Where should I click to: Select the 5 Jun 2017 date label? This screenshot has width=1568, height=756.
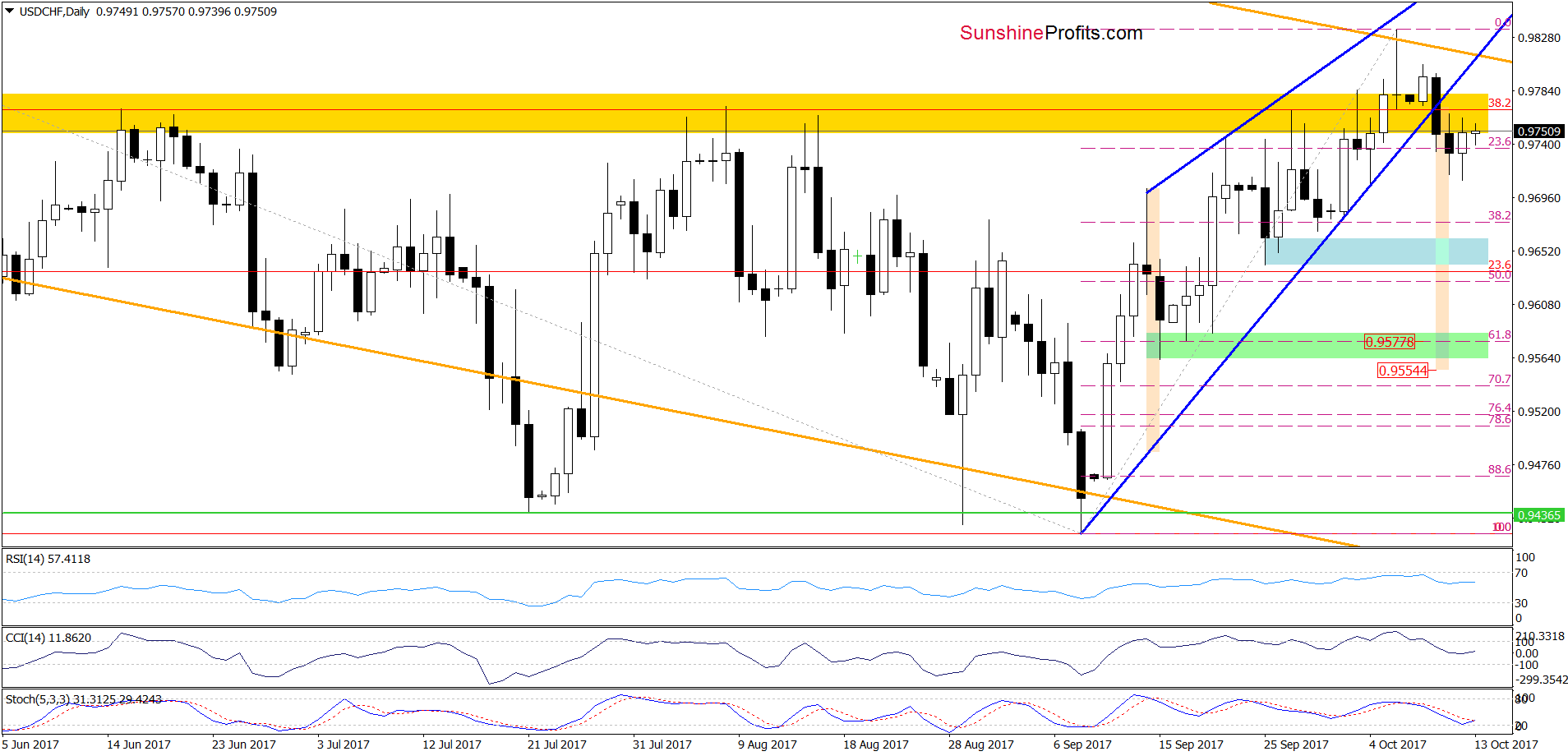click(x=30, y=744)
